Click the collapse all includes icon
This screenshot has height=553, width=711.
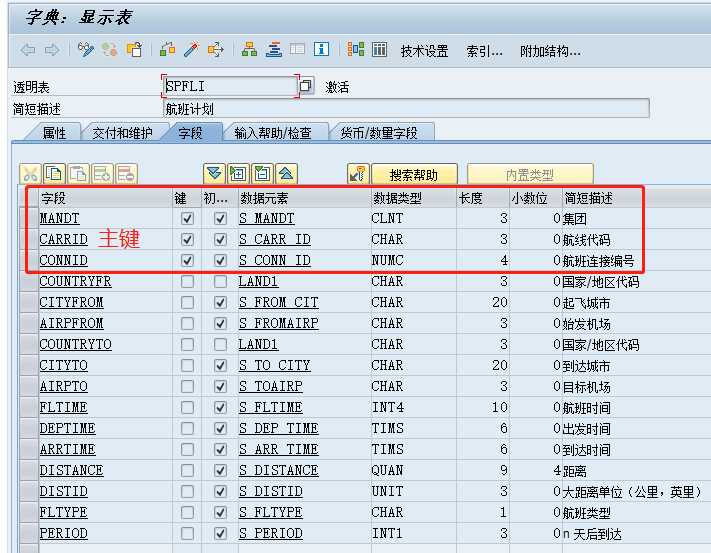pyautogui.click(x=286, y=174)
